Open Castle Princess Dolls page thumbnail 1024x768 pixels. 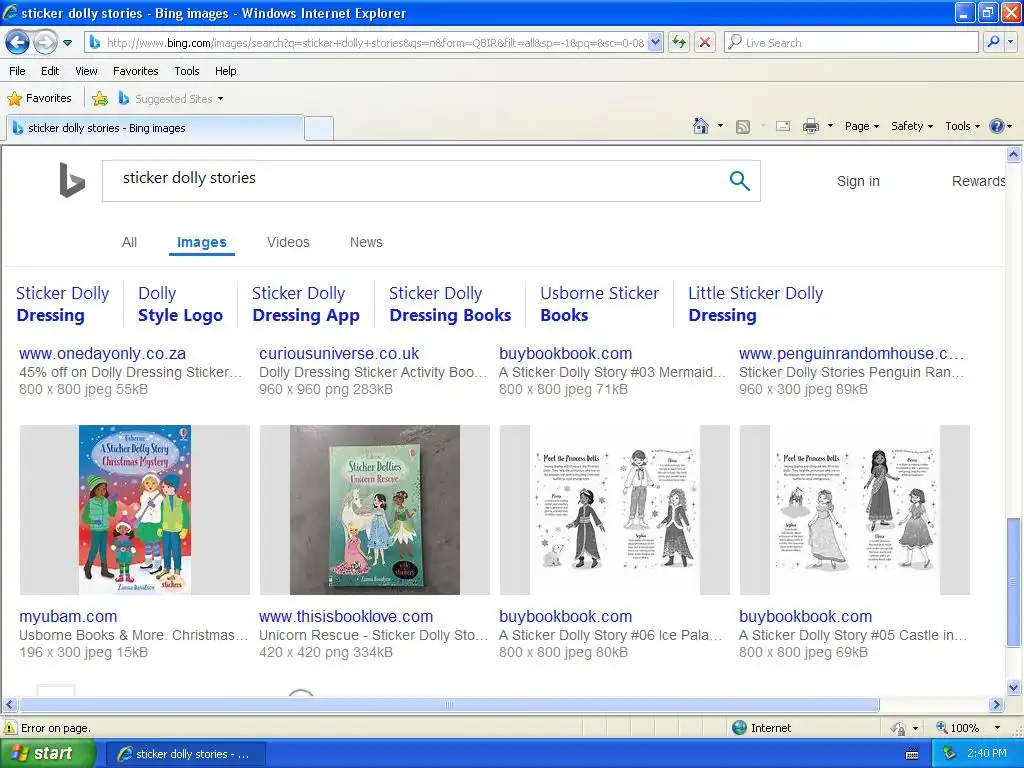pyautogui.click(x=854, y=509)
